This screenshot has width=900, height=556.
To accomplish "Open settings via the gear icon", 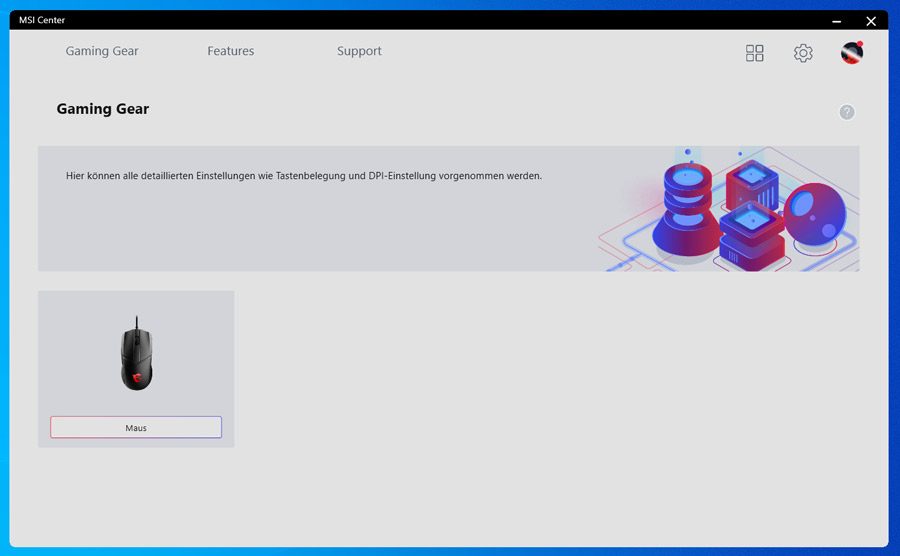I will (803, 53).
